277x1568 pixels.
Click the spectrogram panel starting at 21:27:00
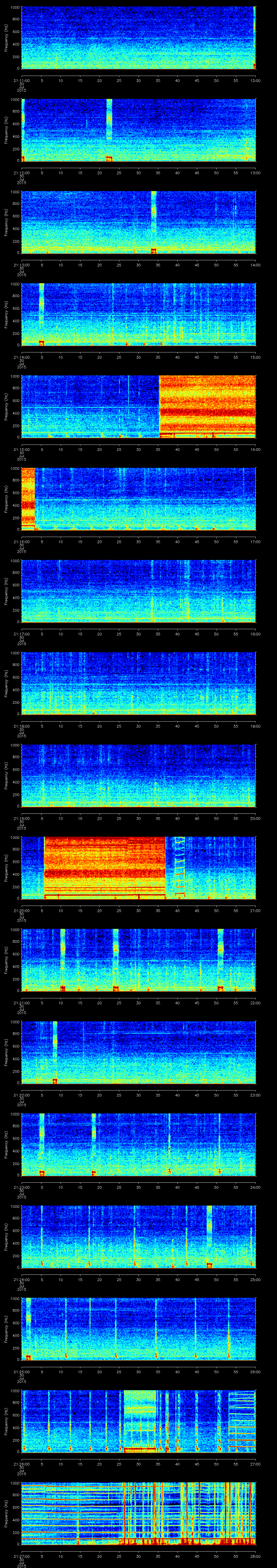(139, 1513)
